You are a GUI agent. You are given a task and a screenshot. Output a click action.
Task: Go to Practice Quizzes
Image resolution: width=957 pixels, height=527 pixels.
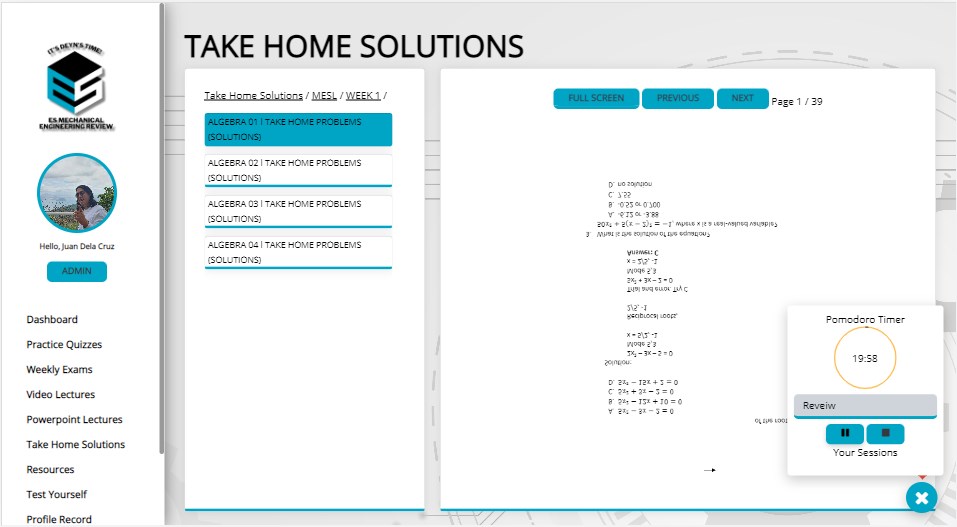point(64,344)
